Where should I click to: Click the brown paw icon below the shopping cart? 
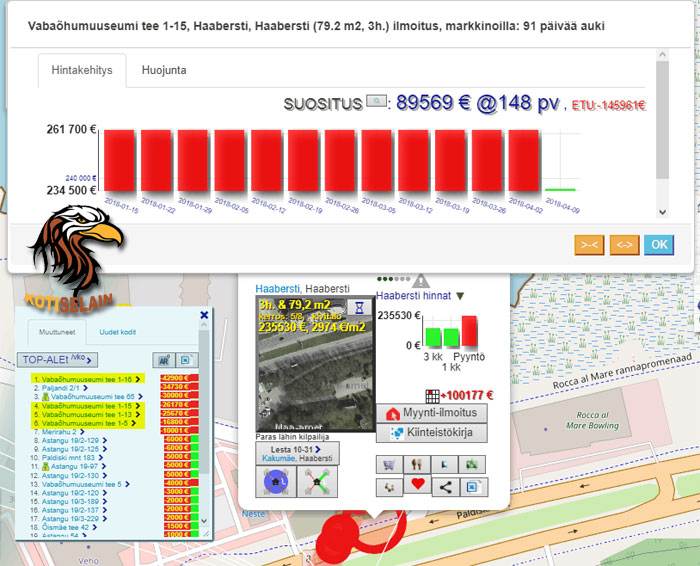[x=389, y=487]
